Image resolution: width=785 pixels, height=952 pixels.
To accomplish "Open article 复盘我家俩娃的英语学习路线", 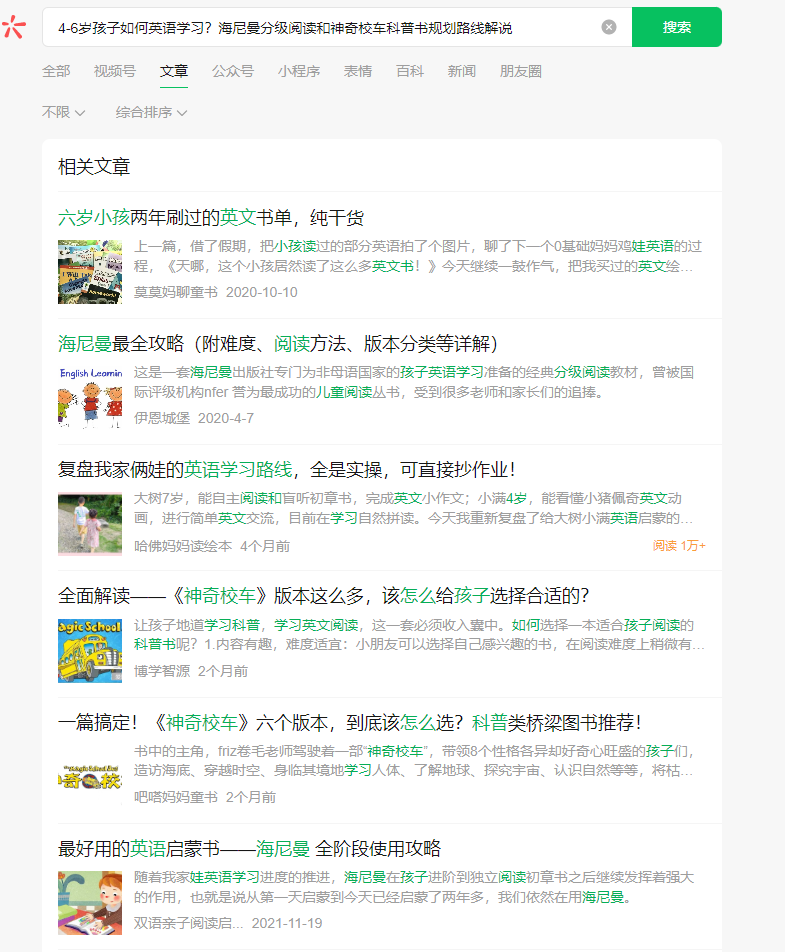I will coord(287,469).
